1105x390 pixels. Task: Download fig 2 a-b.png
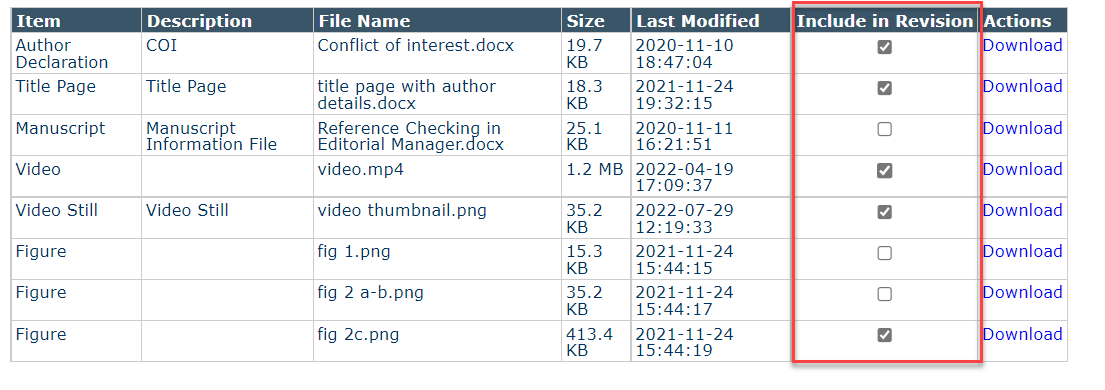pyautogui.click(x=1023, y=292)
